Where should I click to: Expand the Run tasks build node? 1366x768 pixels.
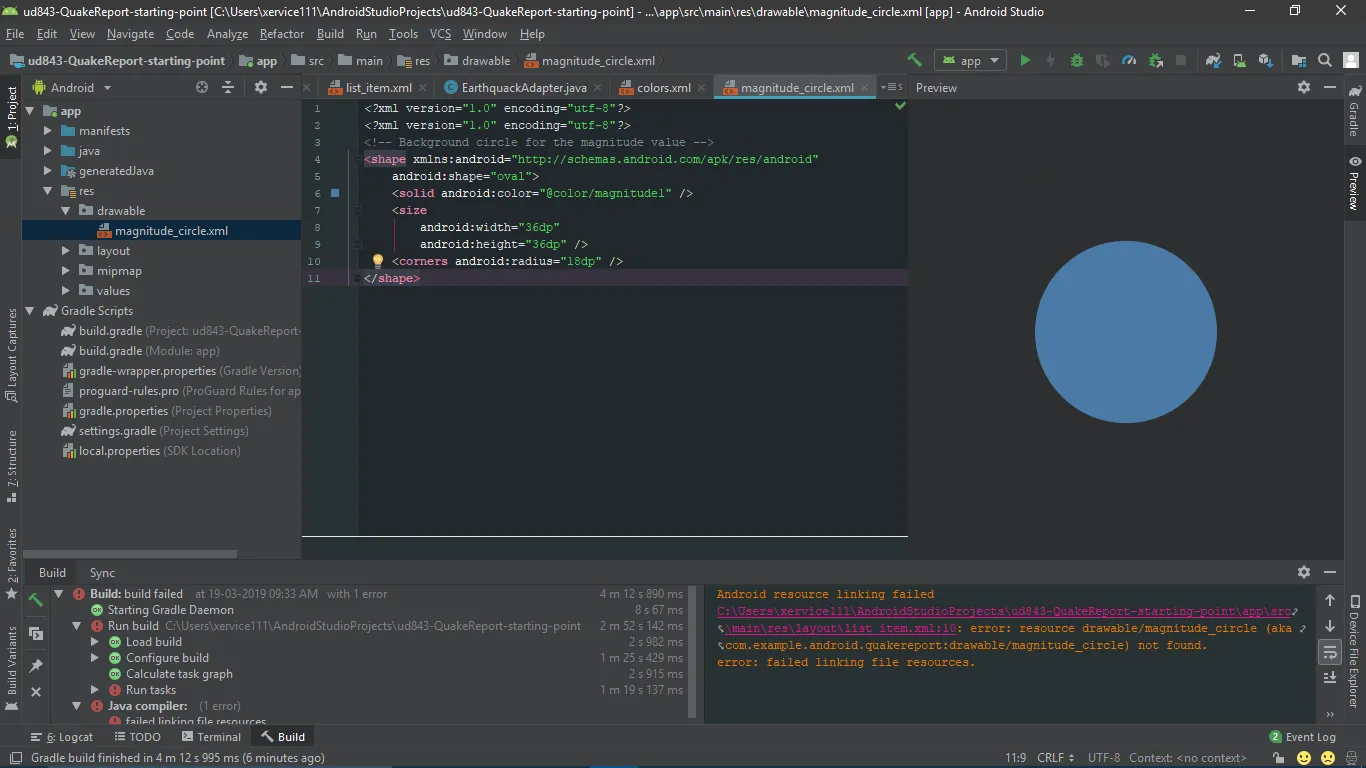[x=95, y=690]
